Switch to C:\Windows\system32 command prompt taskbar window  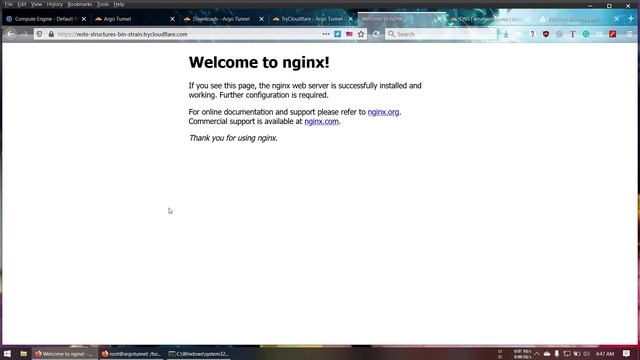(x=198, y=353)
